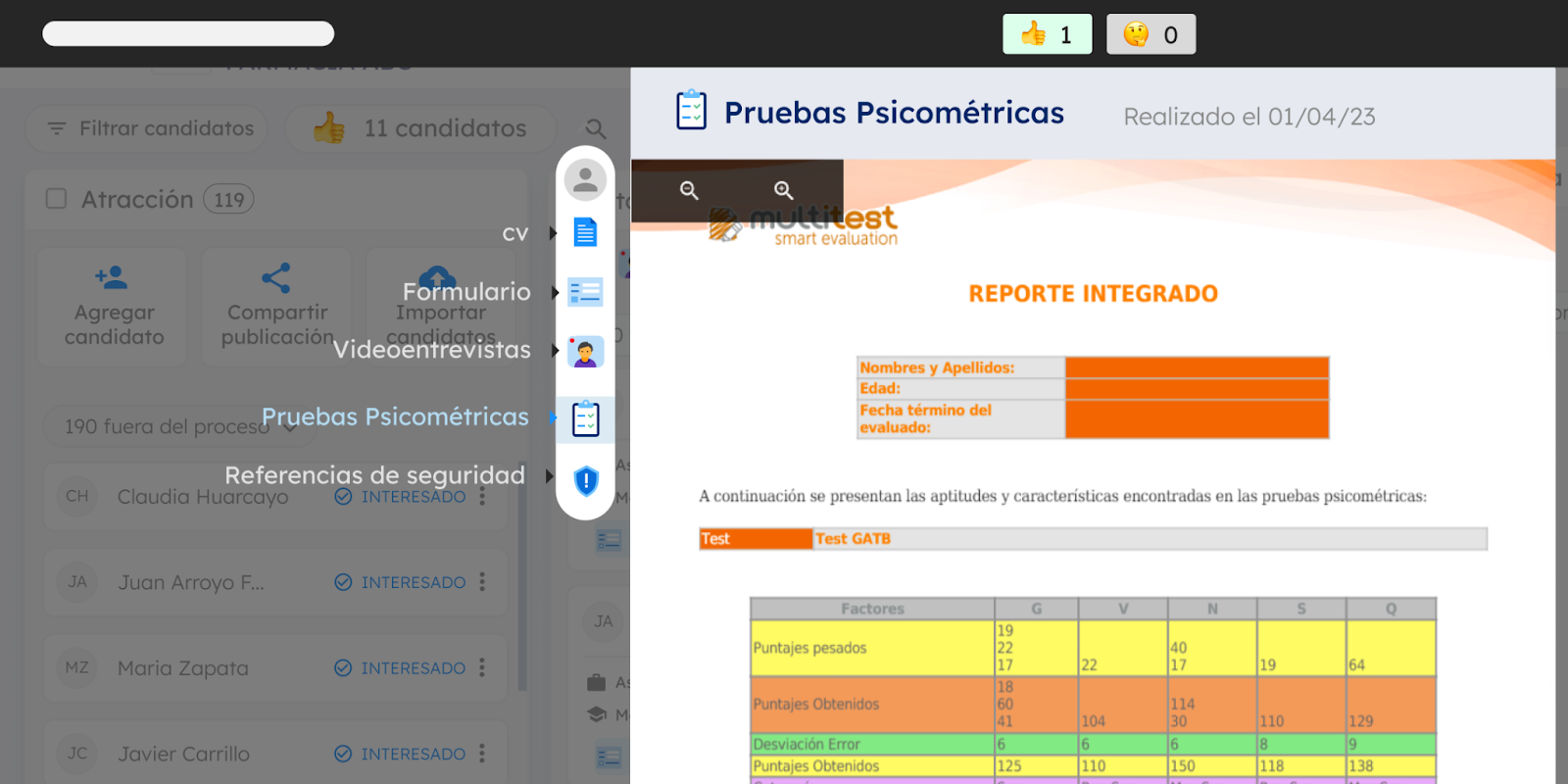Select the Pruebas Psicométricas clipboard icon
This screenshot has height=784, width=1568.
[x=585, y=418]
